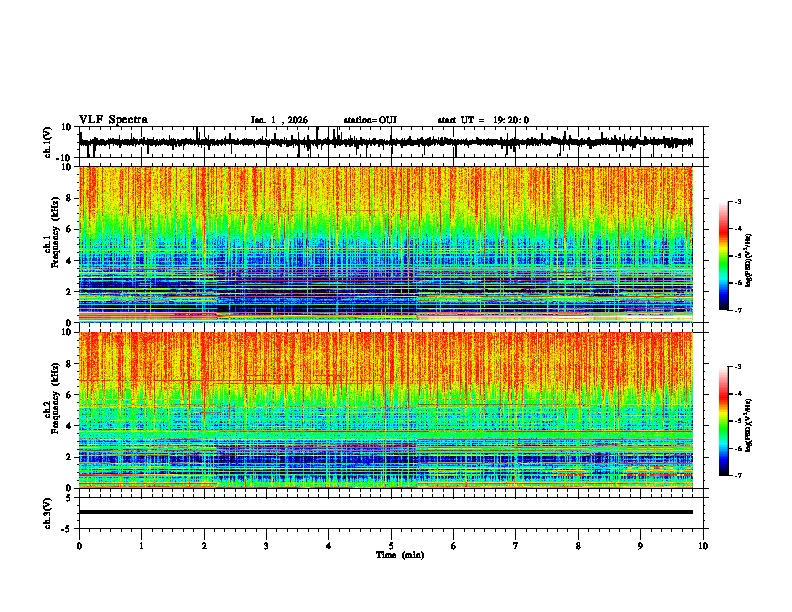
Task: Click the time axis tick label "1"
Action: click(x=141, y=546)
